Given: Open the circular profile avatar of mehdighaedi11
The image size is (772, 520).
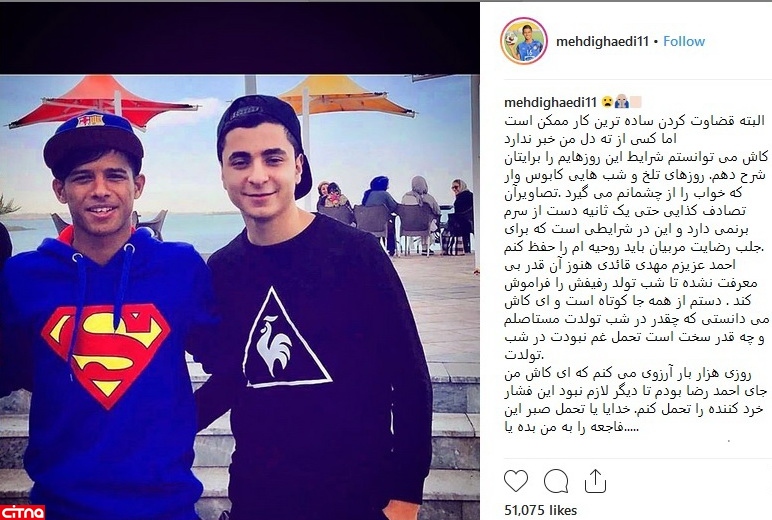Looking at the screenshot, I should click(524, 41).
